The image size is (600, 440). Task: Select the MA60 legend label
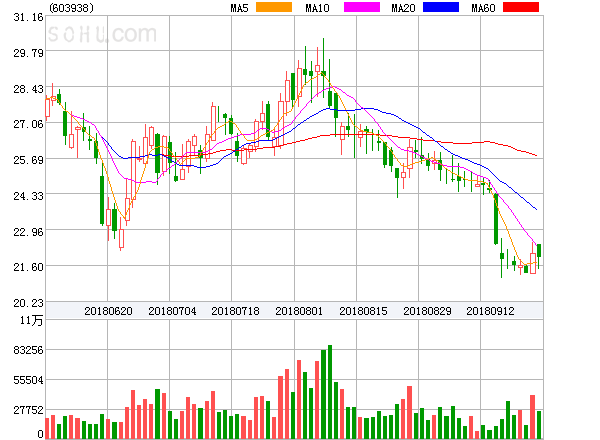coord(483,8)
